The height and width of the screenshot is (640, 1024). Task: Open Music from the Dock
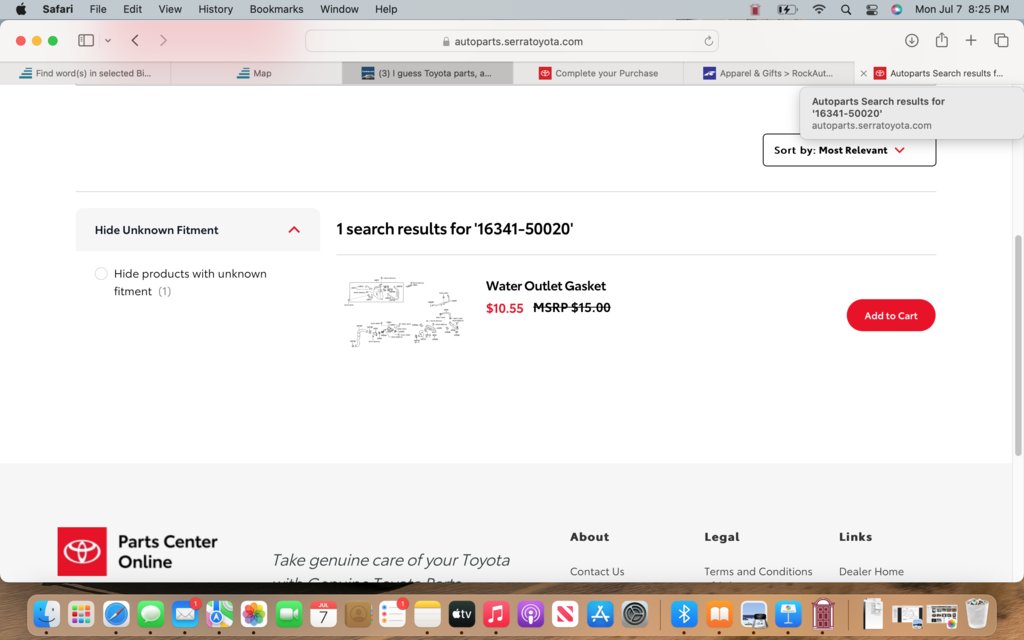496,614
